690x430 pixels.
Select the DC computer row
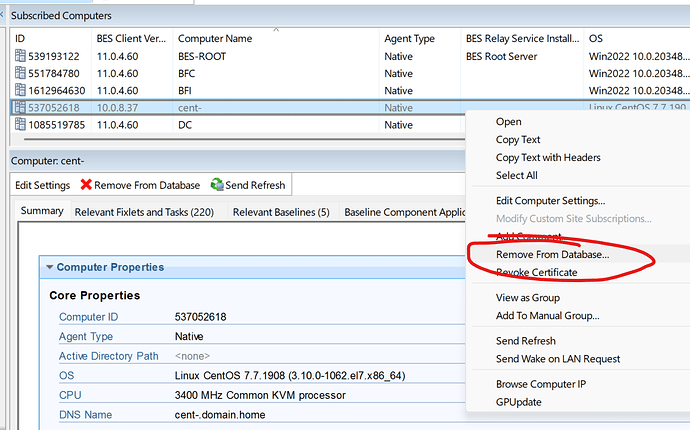pyautogui.click(x=186, y=125)
